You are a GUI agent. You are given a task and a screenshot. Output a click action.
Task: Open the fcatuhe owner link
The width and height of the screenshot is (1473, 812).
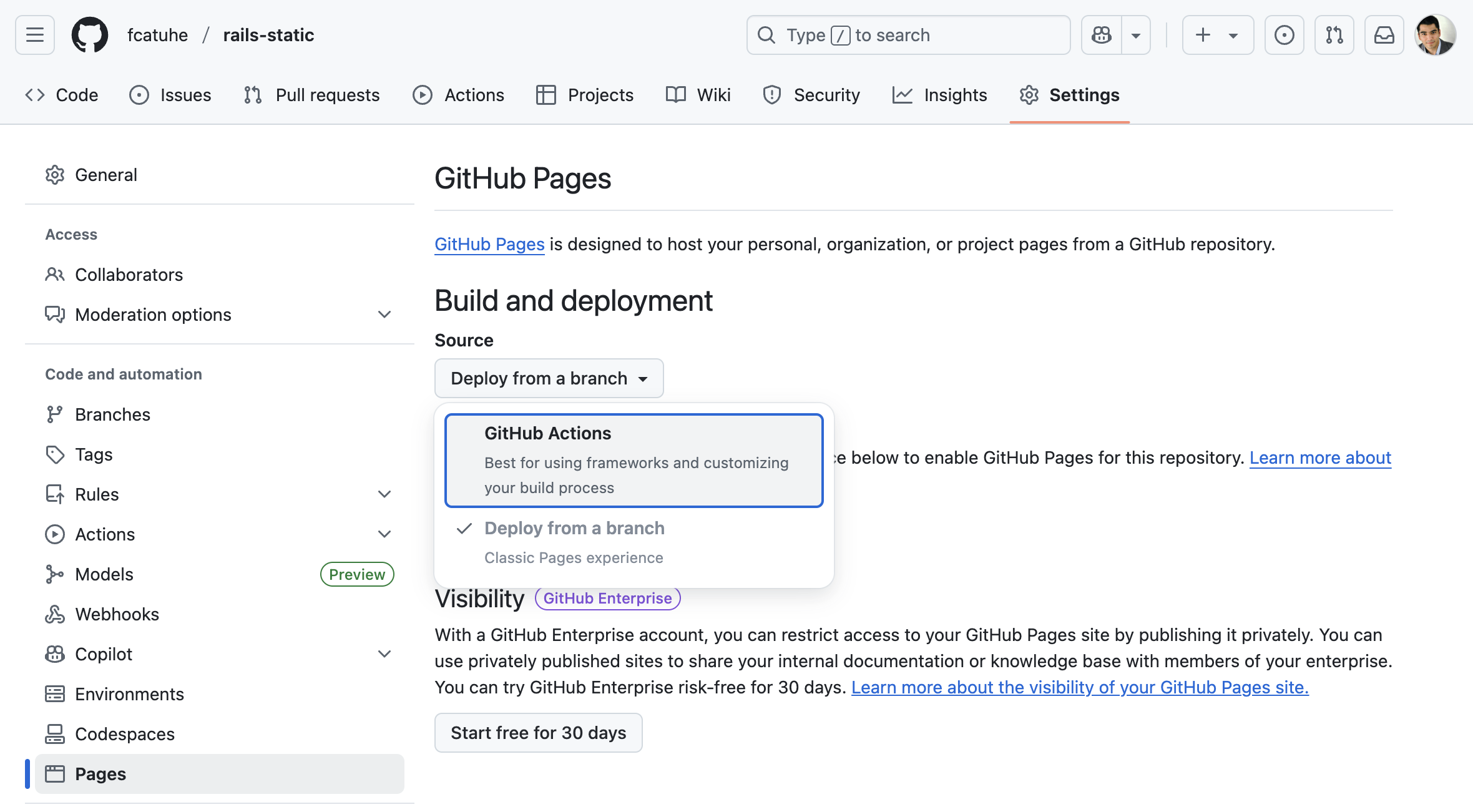point(157,35)
